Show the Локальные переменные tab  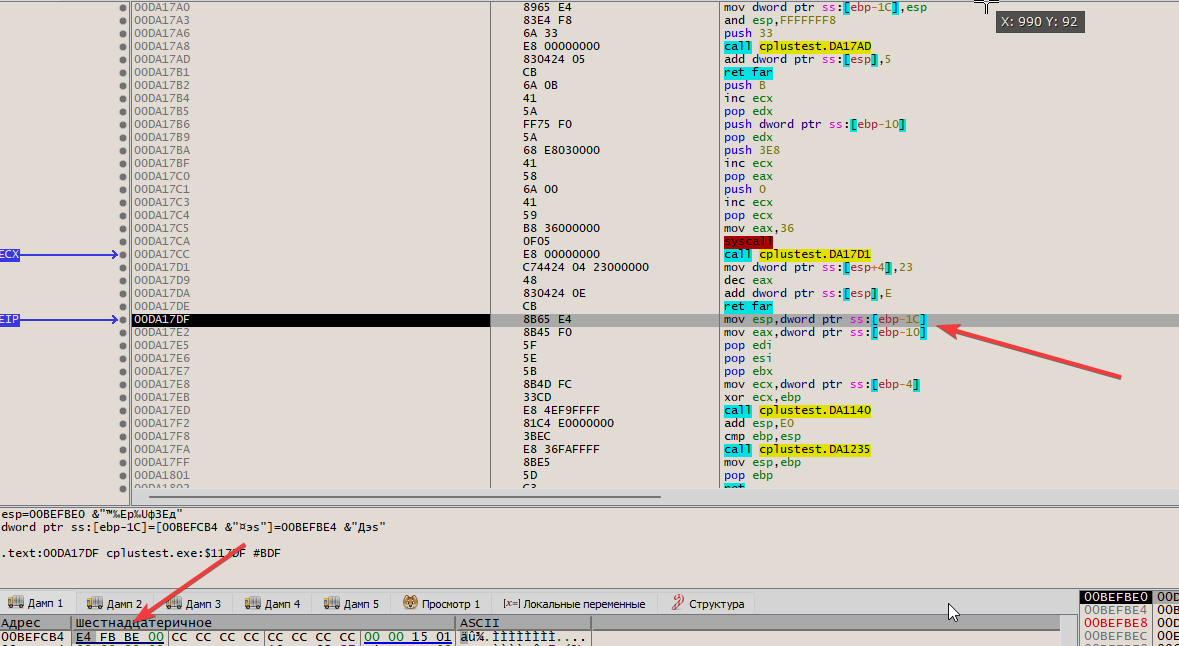click(574, 604)
